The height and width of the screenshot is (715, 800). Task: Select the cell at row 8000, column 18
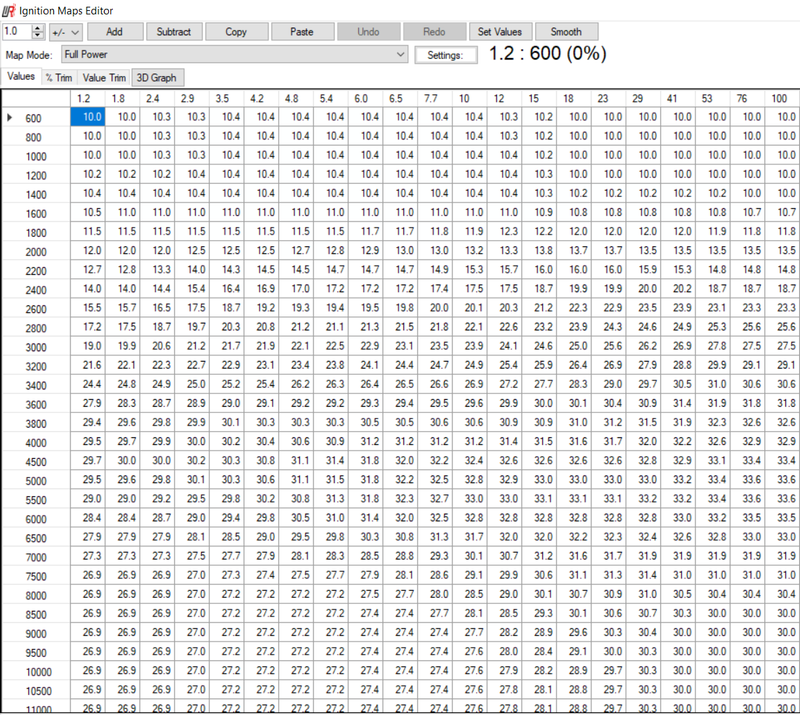tap(573, 594)
